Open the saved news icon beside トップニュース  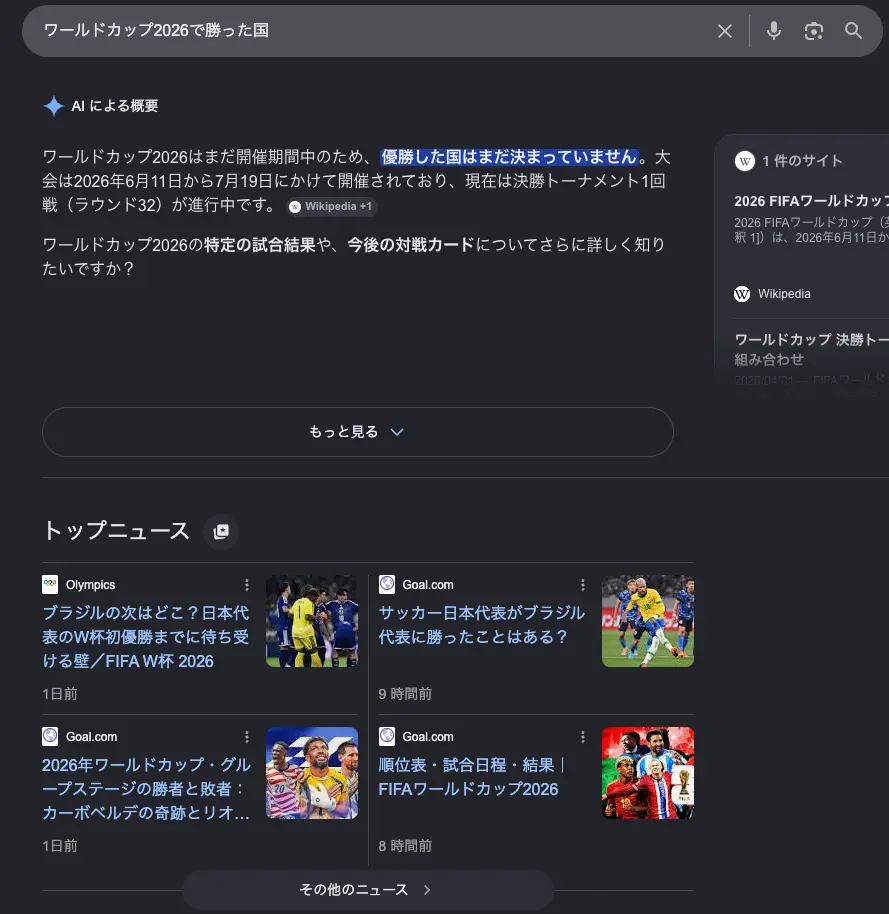[221, 532]
